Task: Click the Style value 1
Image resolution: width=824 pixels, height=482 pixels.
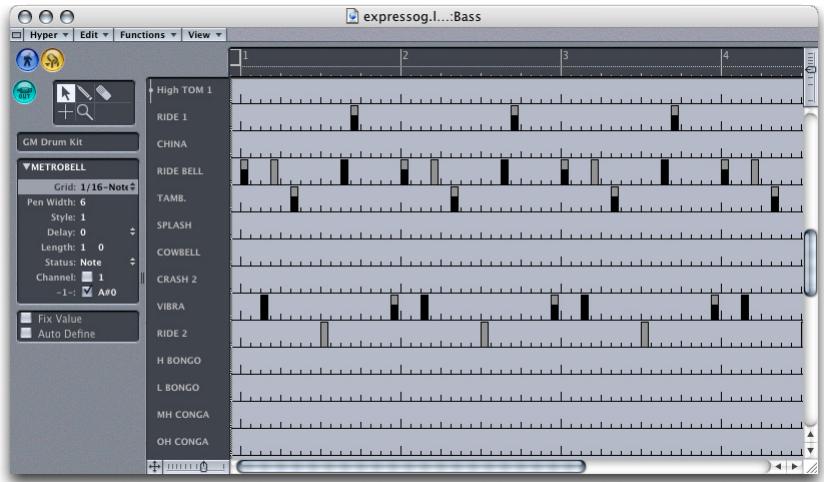Action: [x=83, y=217]
